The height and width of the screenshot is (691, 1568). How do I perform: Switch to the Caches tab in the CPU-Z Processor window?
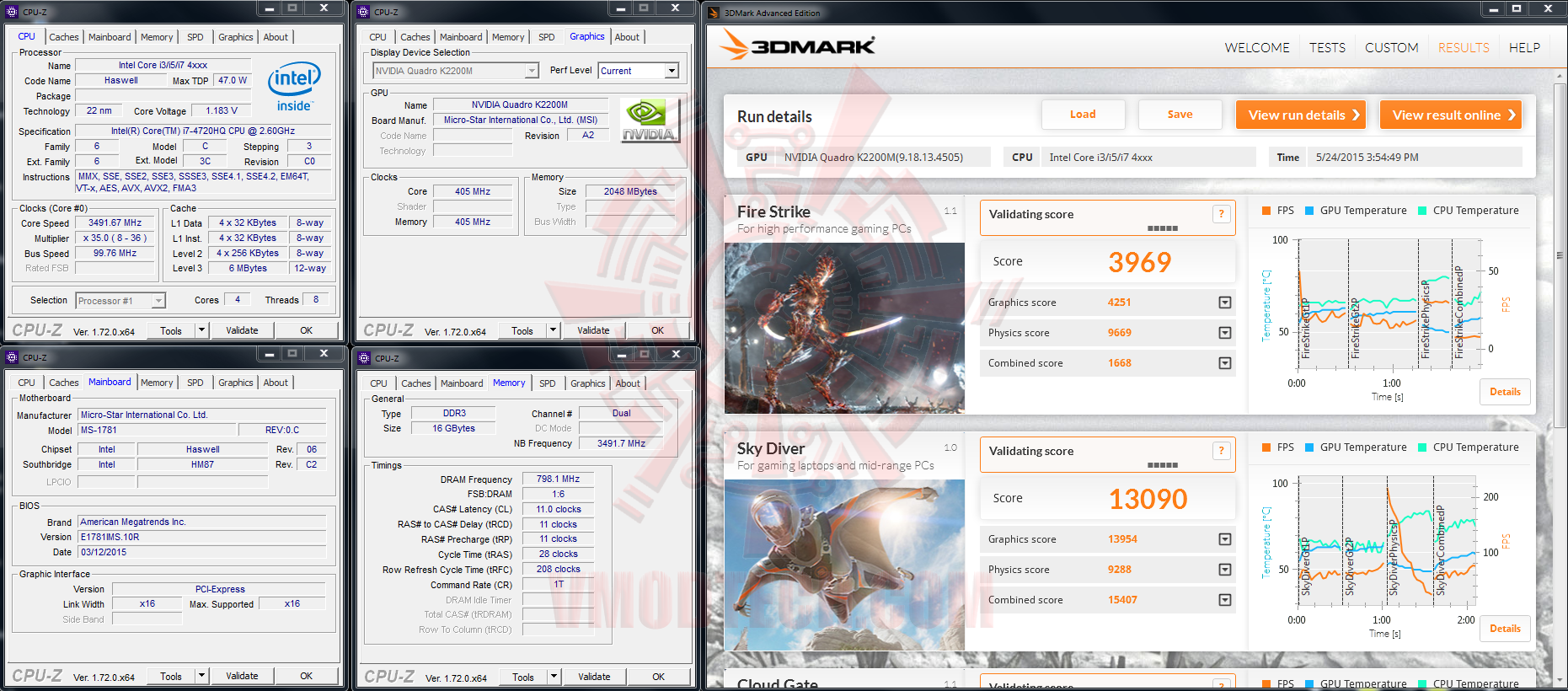click(x=63, y=37)
